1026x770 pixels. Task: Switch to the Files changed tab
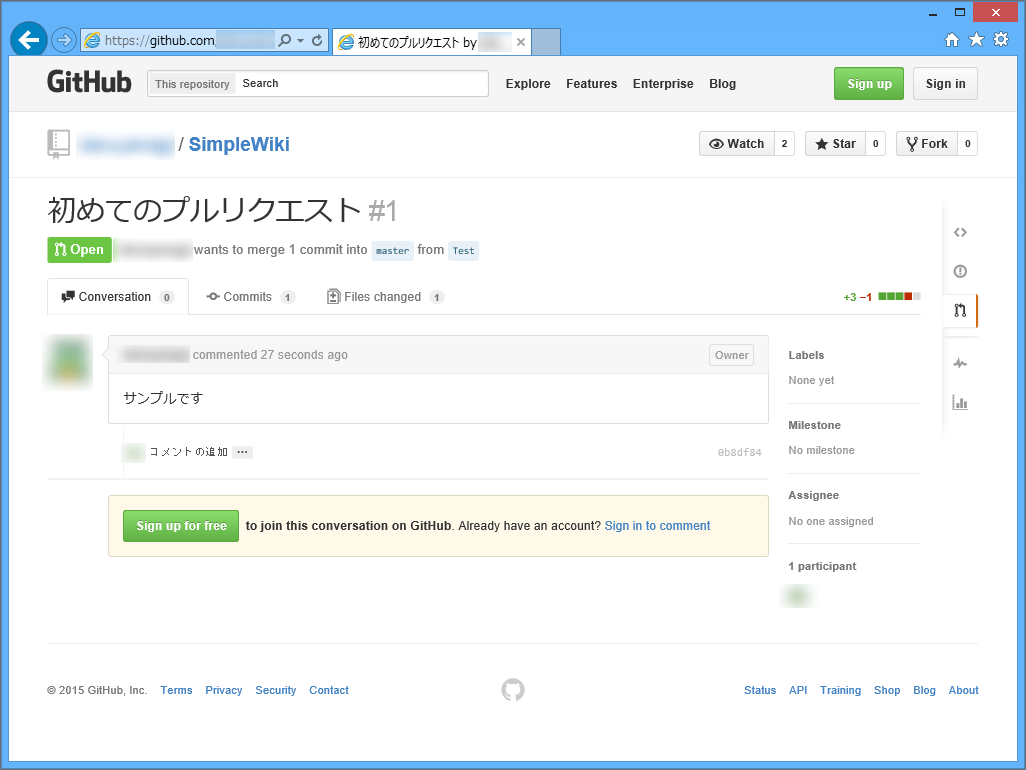(385, 297)
